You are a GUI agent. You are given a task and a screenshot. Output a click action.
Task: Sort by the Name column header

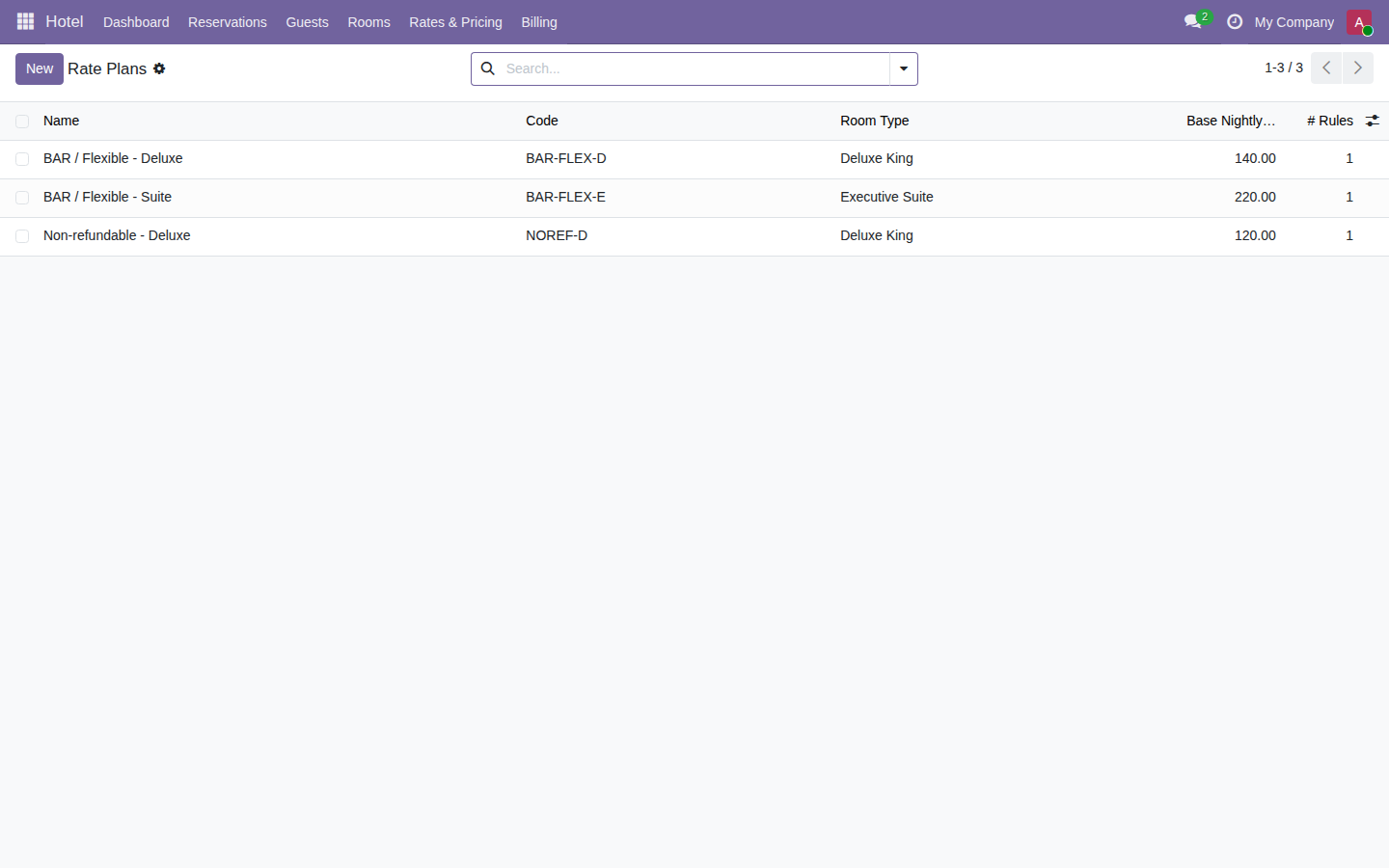[62, 121]
